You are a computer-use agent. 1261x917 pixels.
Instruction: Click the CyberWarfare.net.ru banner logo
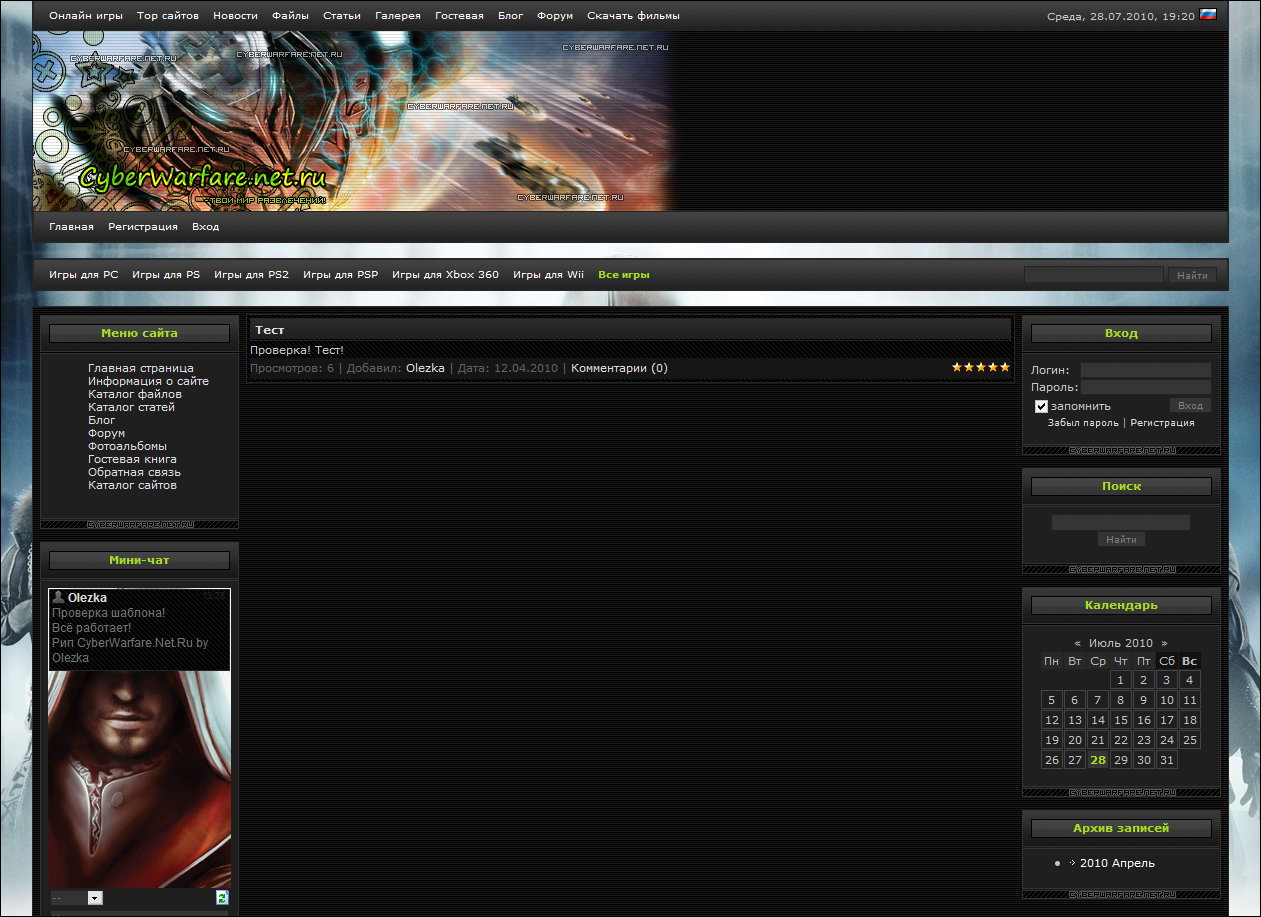[x=203, y=178]
